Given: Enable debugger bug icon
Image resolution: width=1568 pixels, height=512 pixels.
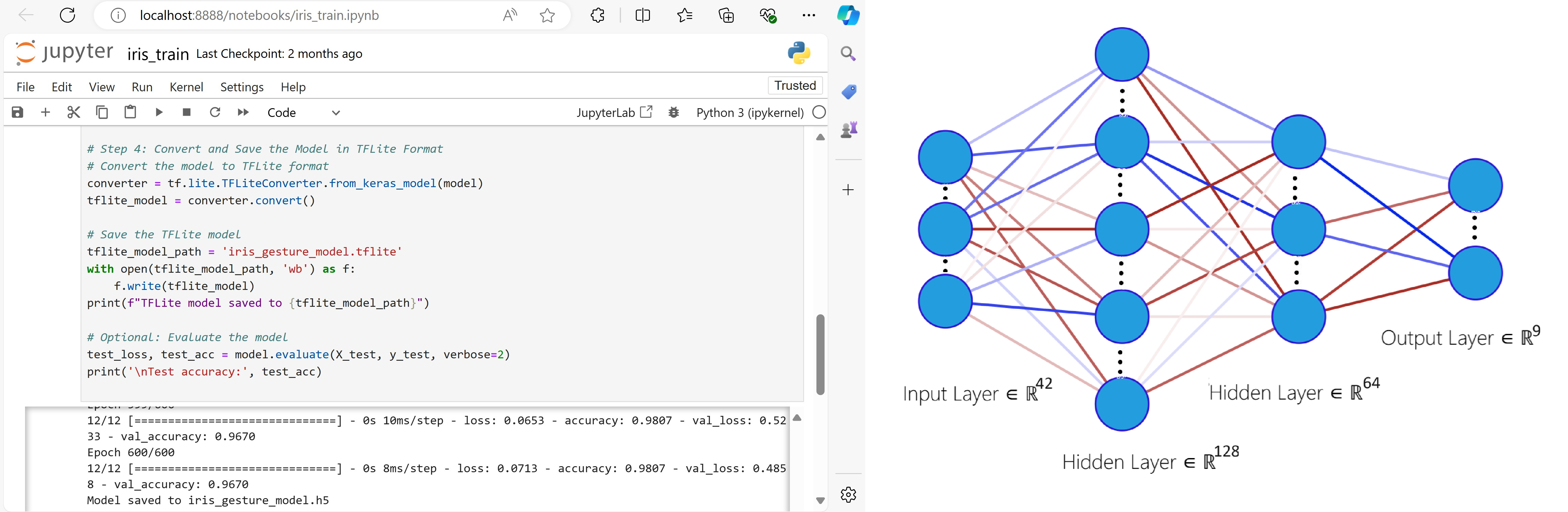Looking at the screenshot, I should 673,112.
